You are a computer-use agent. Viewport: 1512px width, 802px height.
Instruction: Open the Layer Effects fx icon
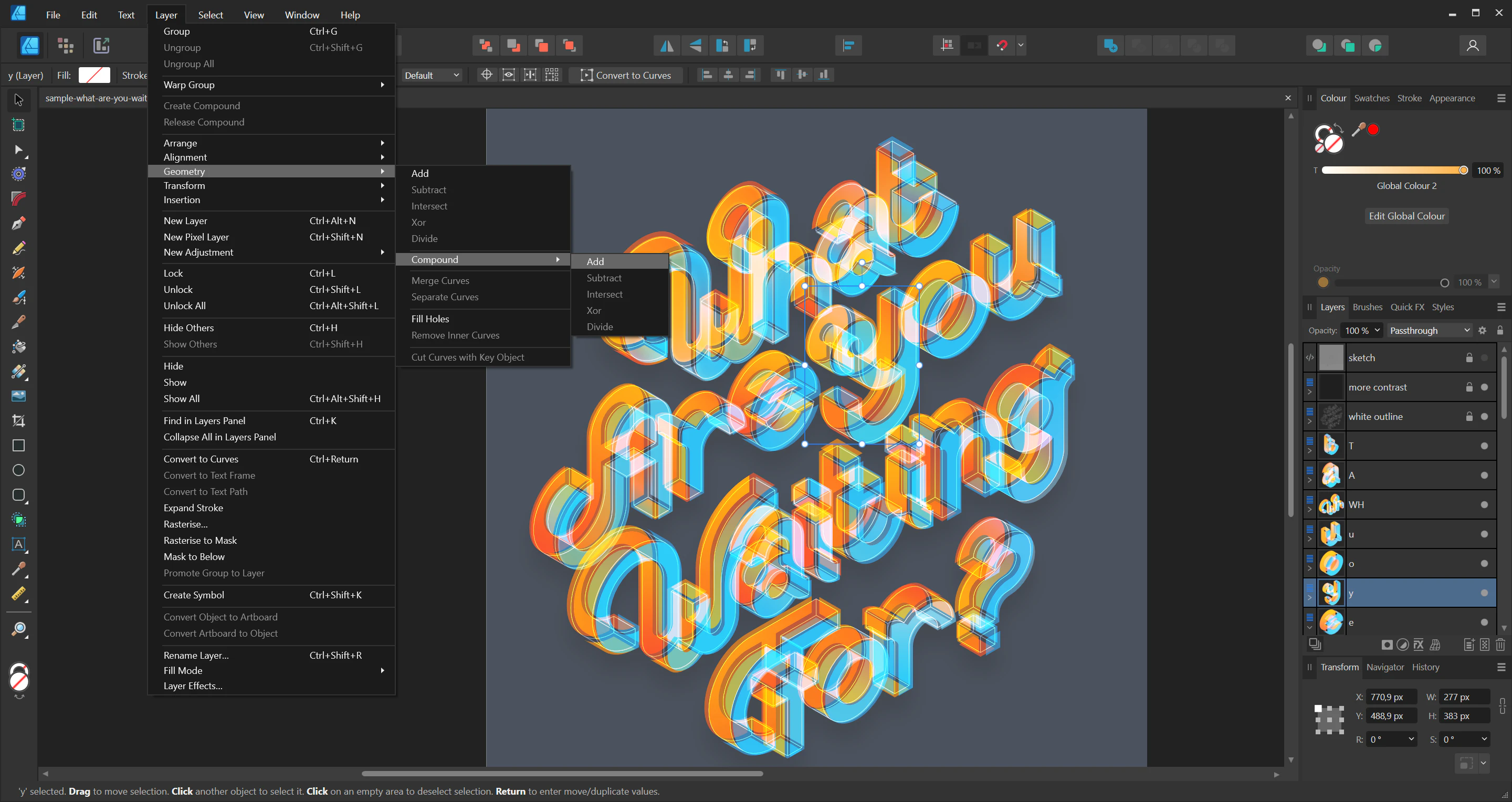[x=1418, y=645]
